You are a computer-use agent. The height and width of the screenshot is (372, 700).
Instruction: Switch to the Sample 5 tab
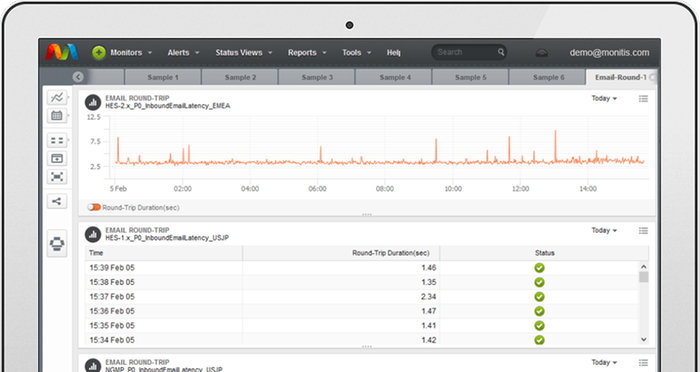[471, 77]
